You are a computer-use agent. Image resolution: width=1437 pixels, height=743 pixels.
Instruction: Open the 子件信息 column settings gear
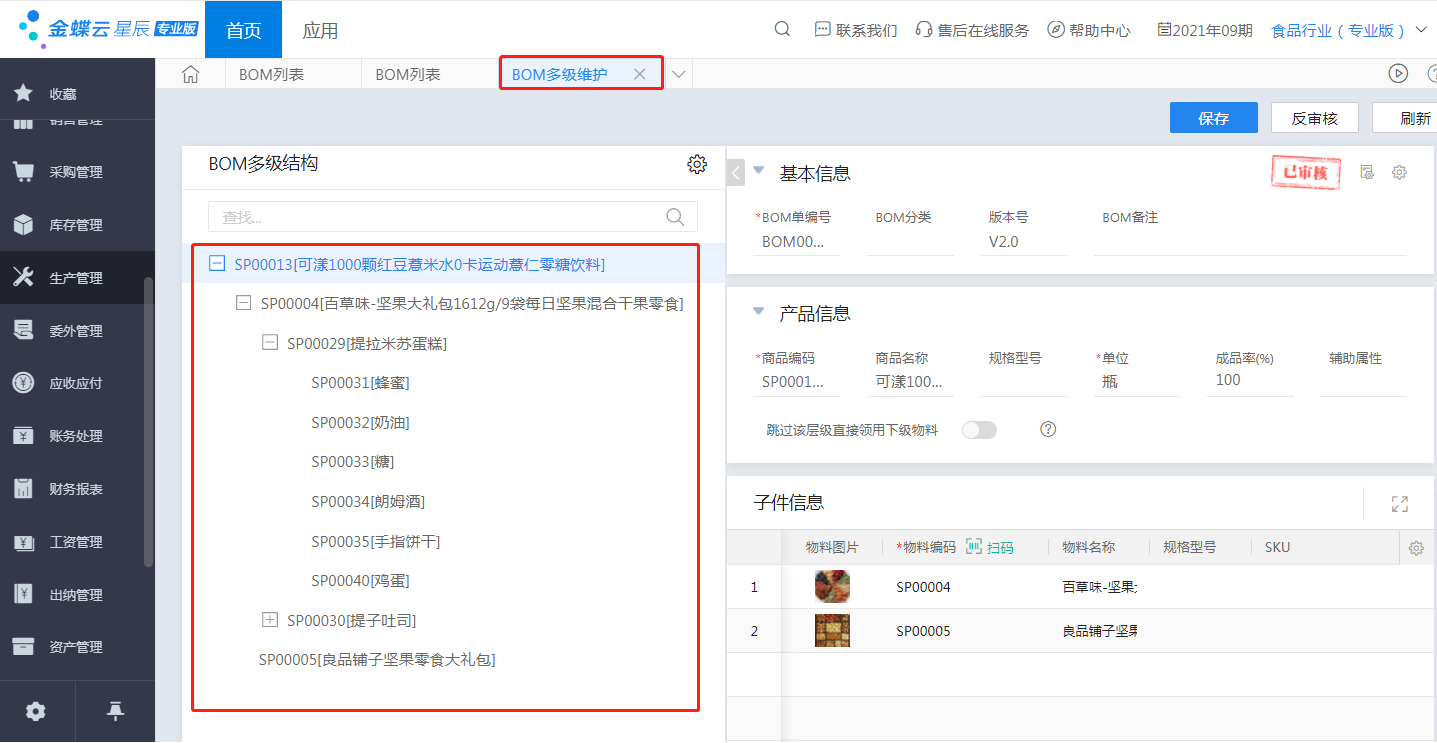click(x=1416, y=547)
